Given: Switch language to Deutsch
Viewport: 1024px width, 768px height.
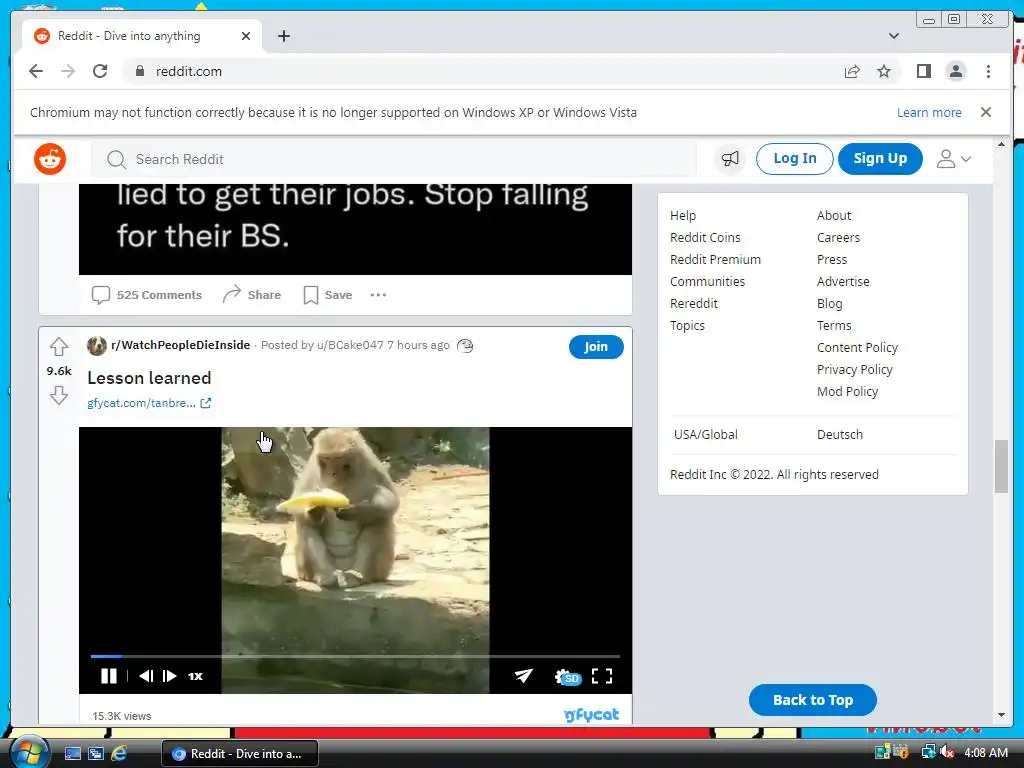Looking at the screenshot, I should [839, 434].
